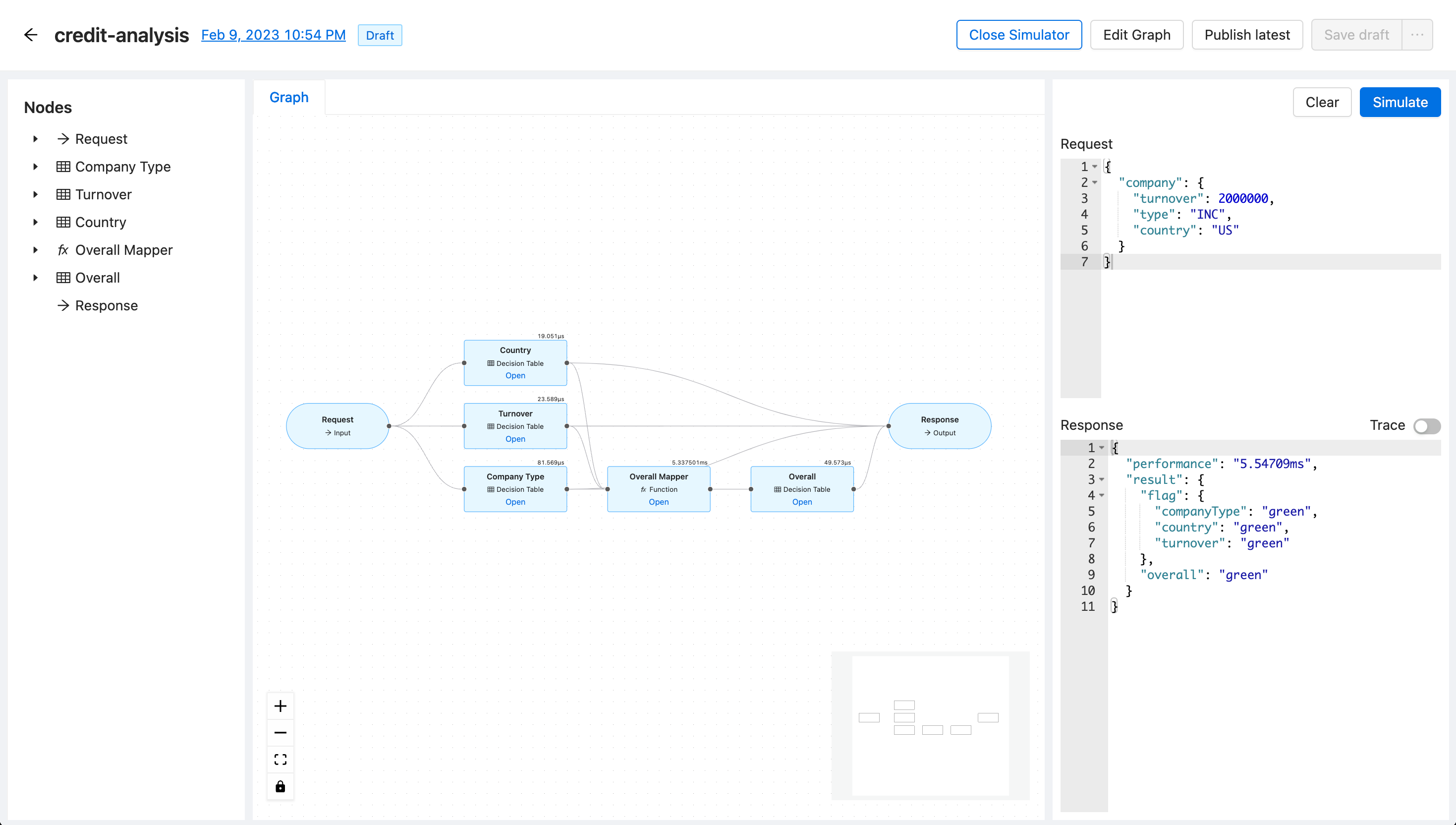Click the decision table icon beside Company Type
The width and height of the screenshot is (1456, 825).
(x=63, y=166)
